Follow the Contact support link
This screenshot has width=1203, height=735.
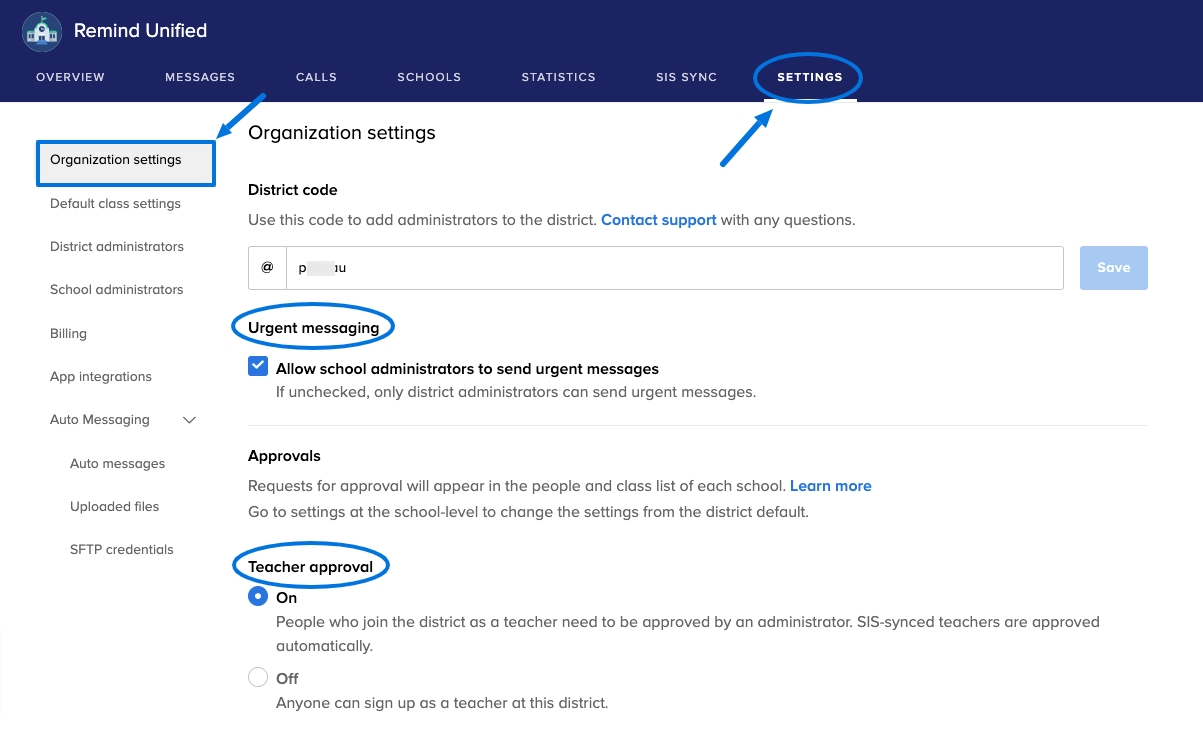pos(658,220)
